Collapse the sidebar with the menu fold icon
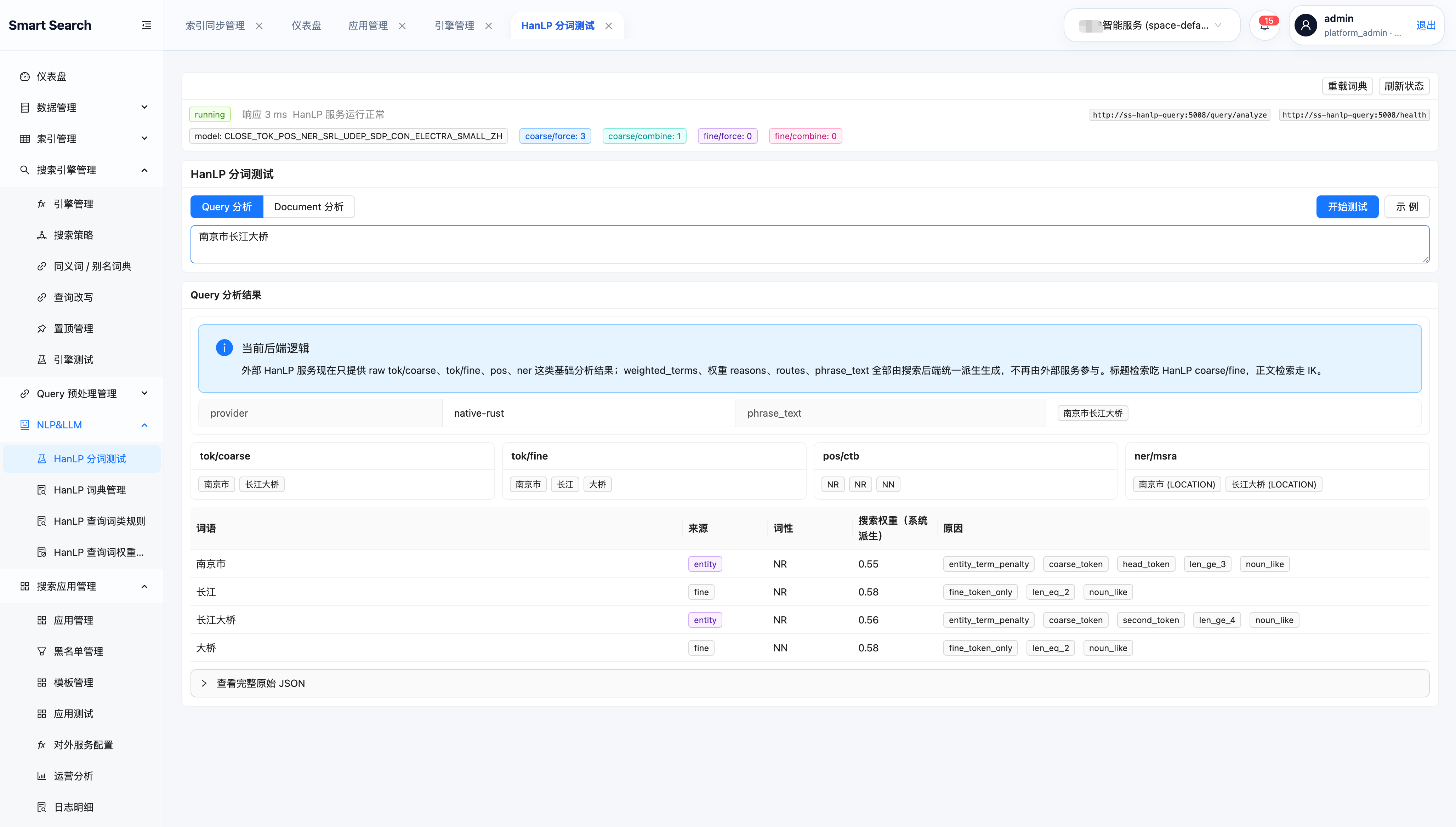This screenshot has height=827, width=1456. click(147, 25)
